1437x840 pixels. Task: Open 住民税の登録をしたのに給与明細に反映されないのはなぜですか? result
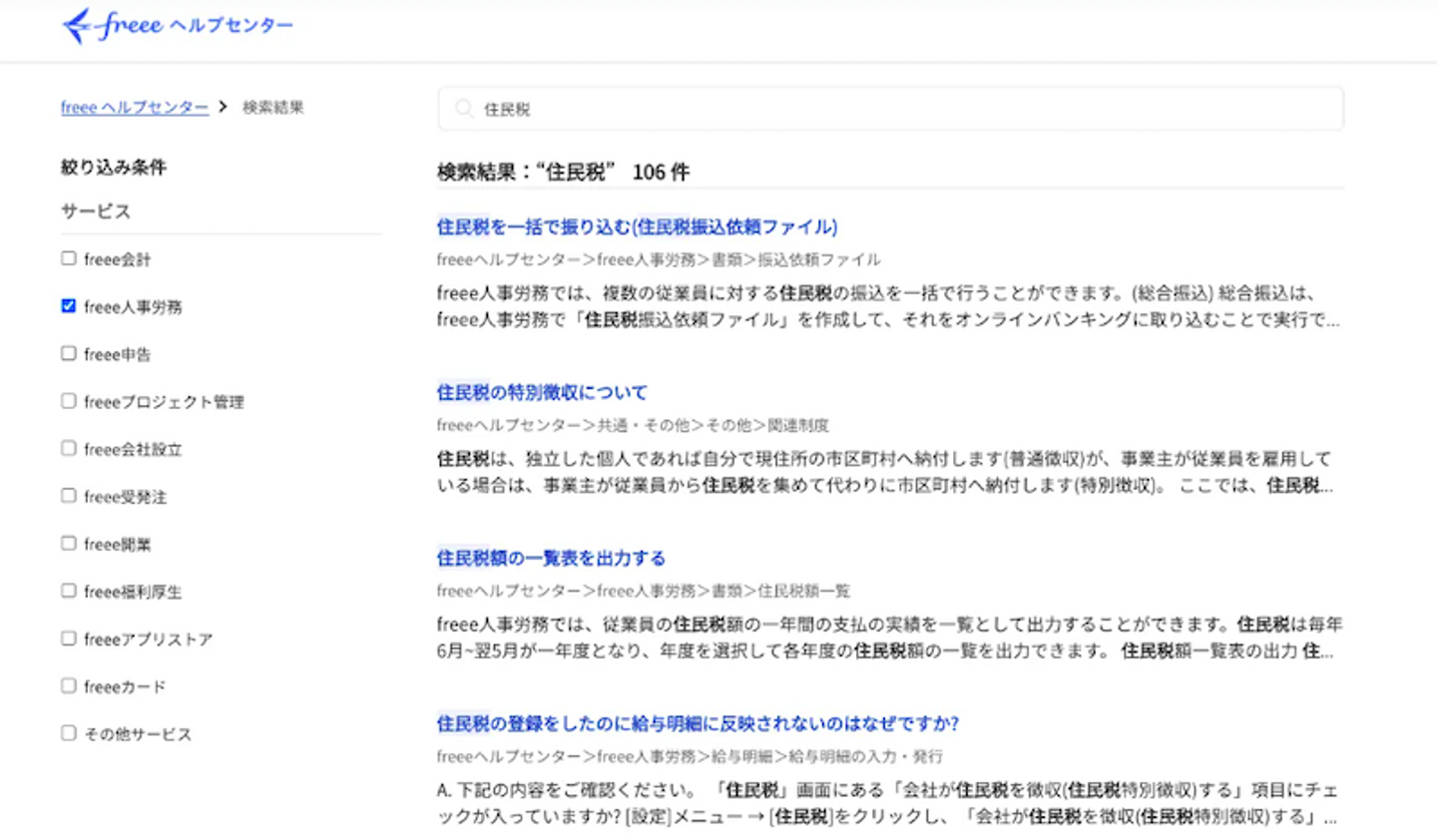point(698,723)
